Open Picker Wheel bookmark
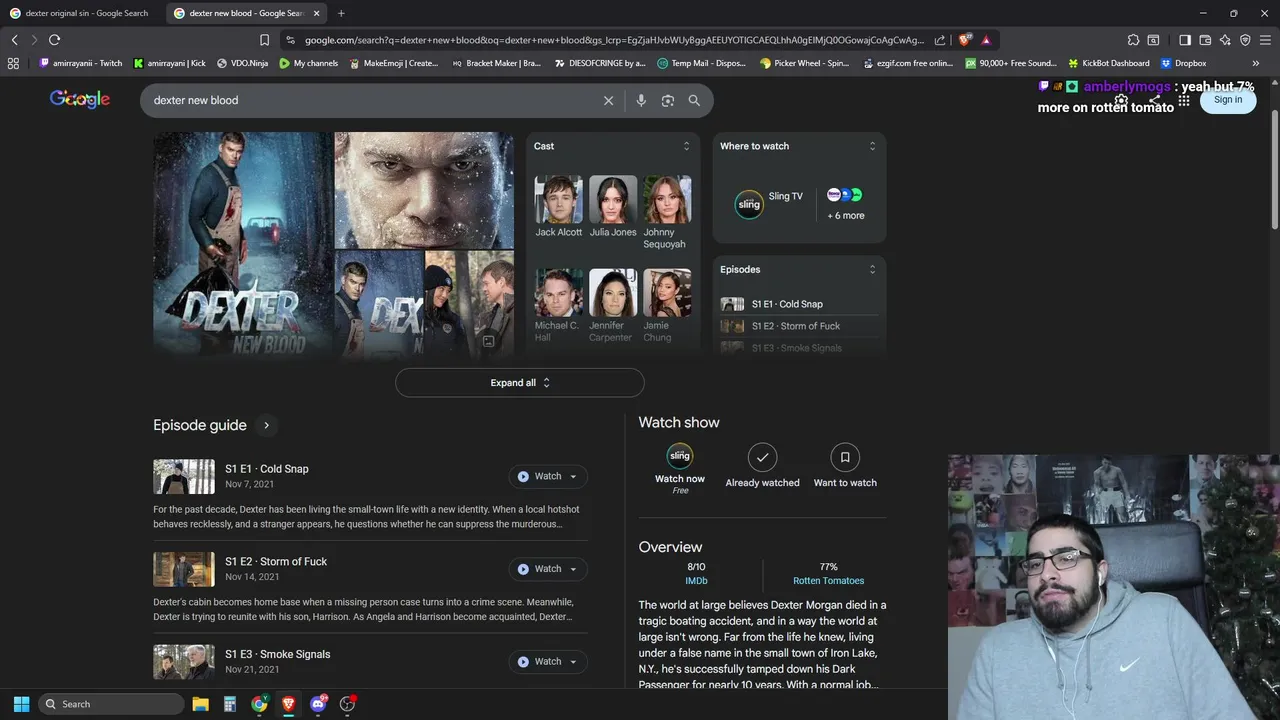1280x720 pixels. coord(803,63)
